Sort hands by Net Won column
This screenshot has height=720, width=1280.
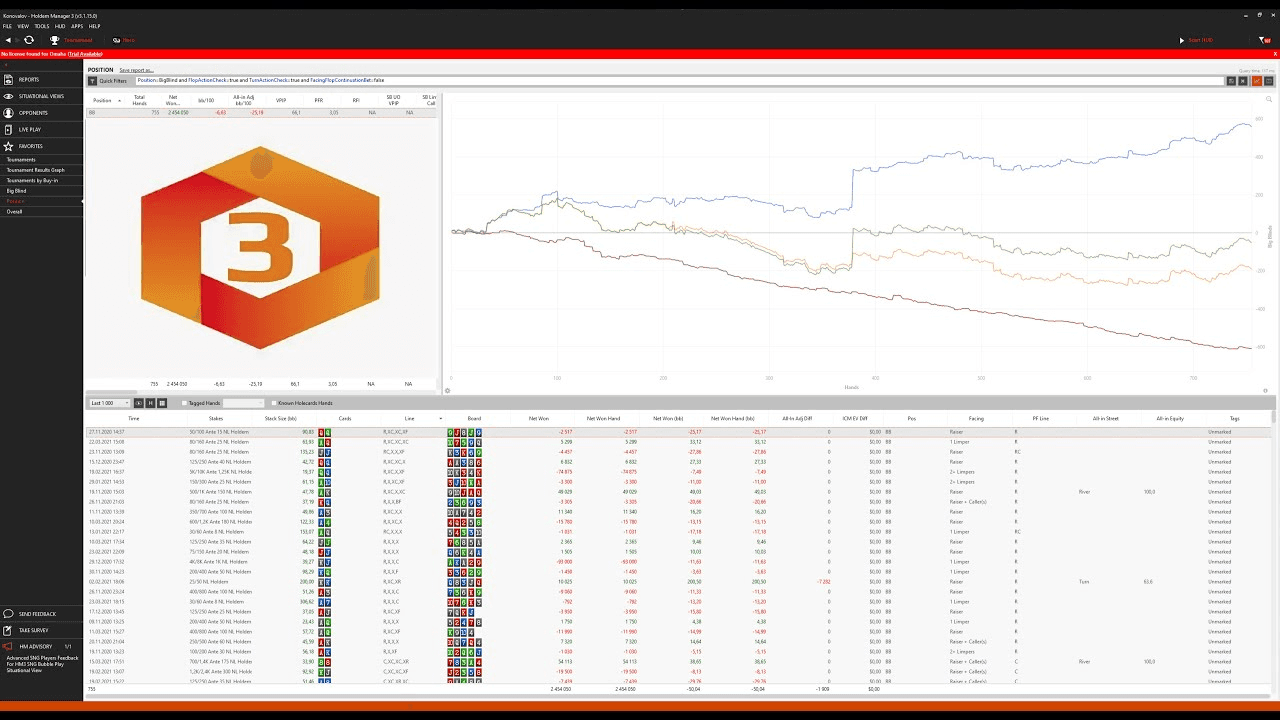pyautogui.click(x=539, y=418)
